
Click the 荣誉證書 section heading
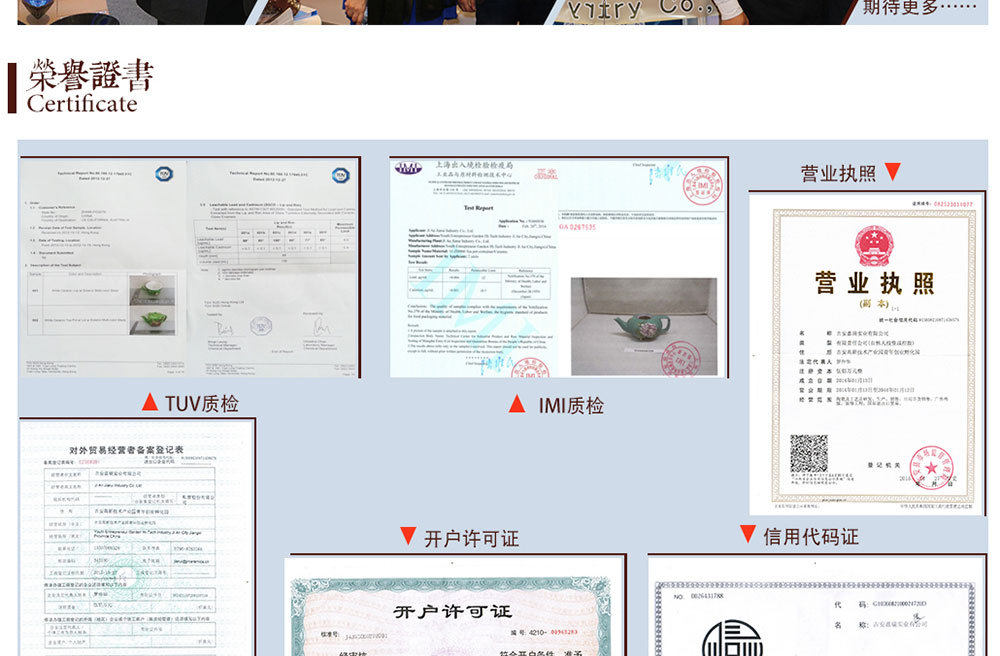[90, 76]
